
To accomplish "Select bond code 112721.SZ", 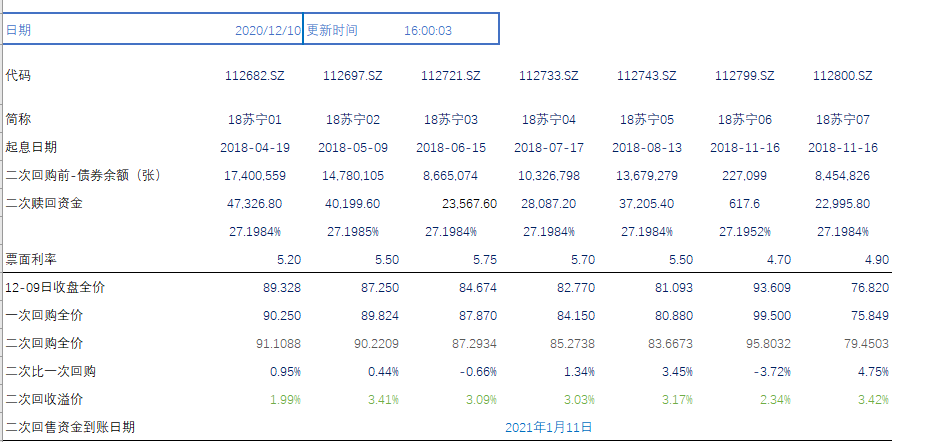I will tap(450, 76).
